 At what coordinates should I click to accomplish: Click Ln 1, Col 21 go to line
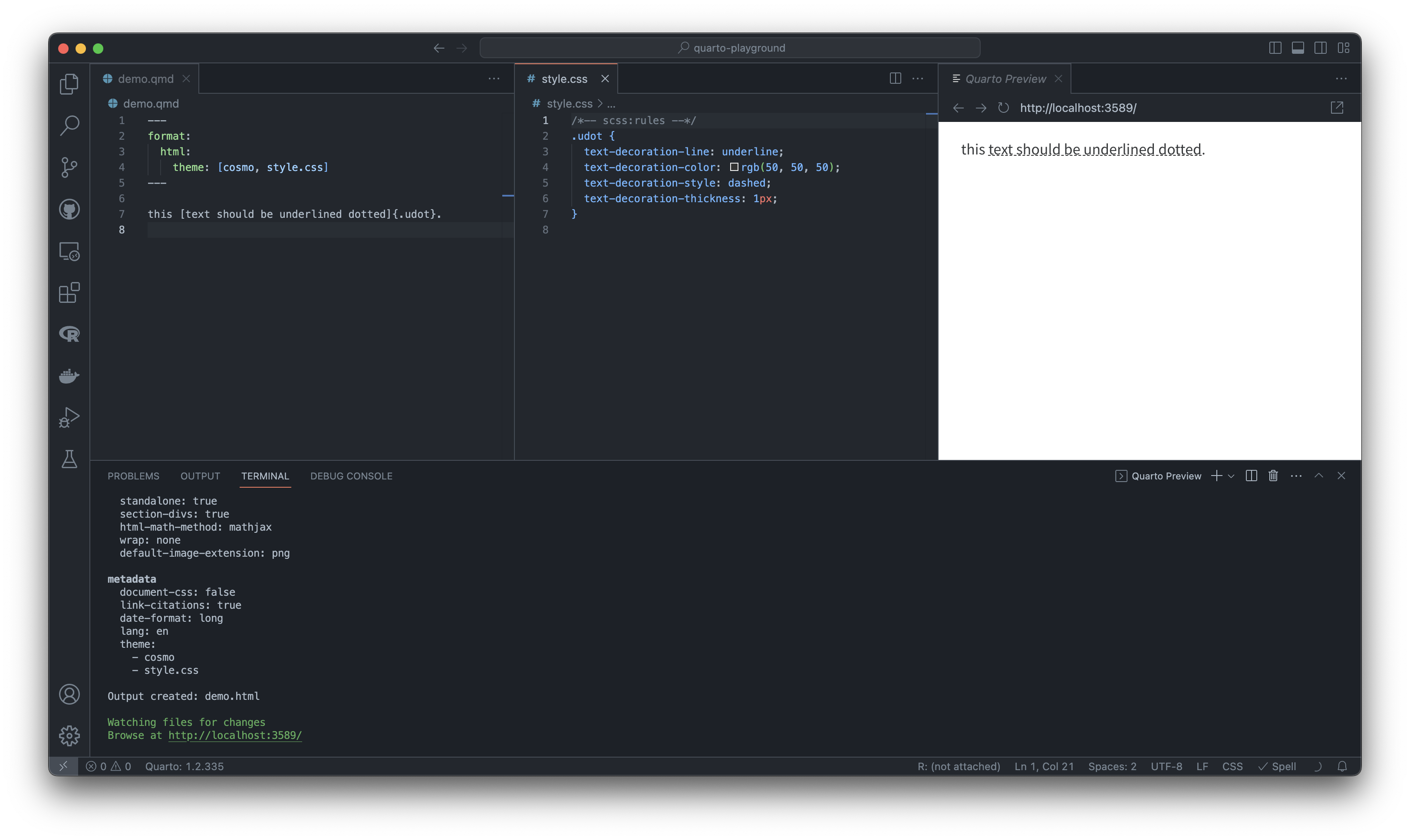pos(1044,766)
